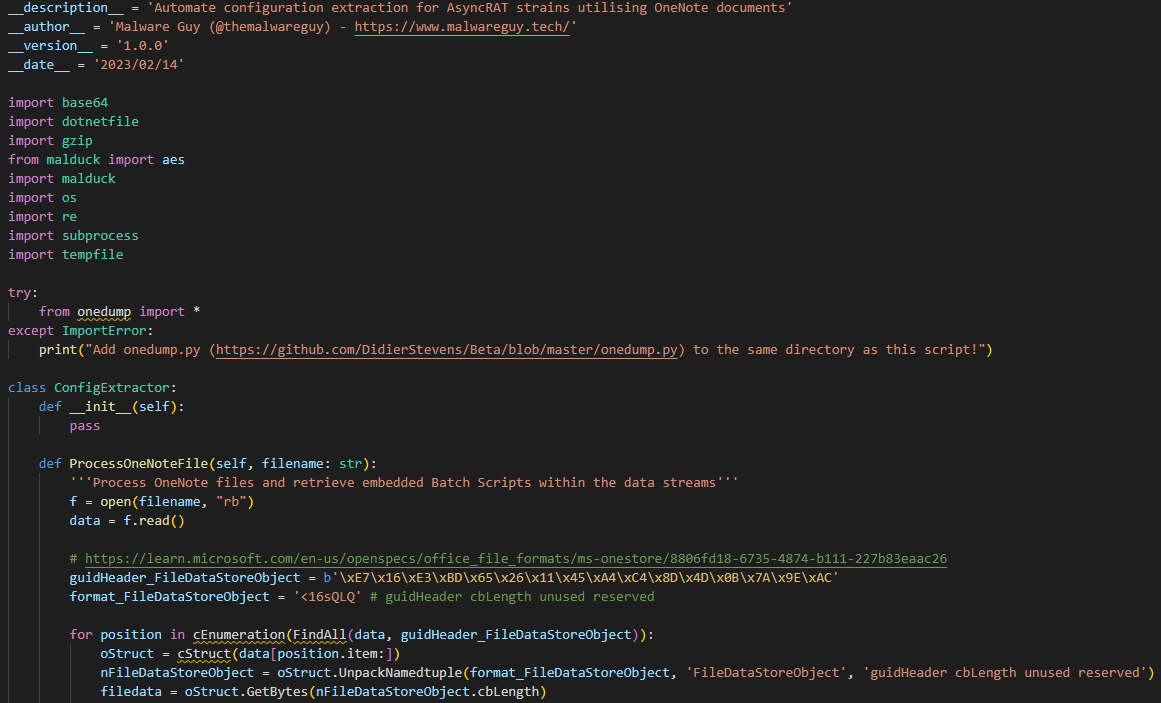The height and width of the screenshot is (703, 1161).
Task: Click the 'ProcessOneNoteFile' method name
Action: pos(138,464)
